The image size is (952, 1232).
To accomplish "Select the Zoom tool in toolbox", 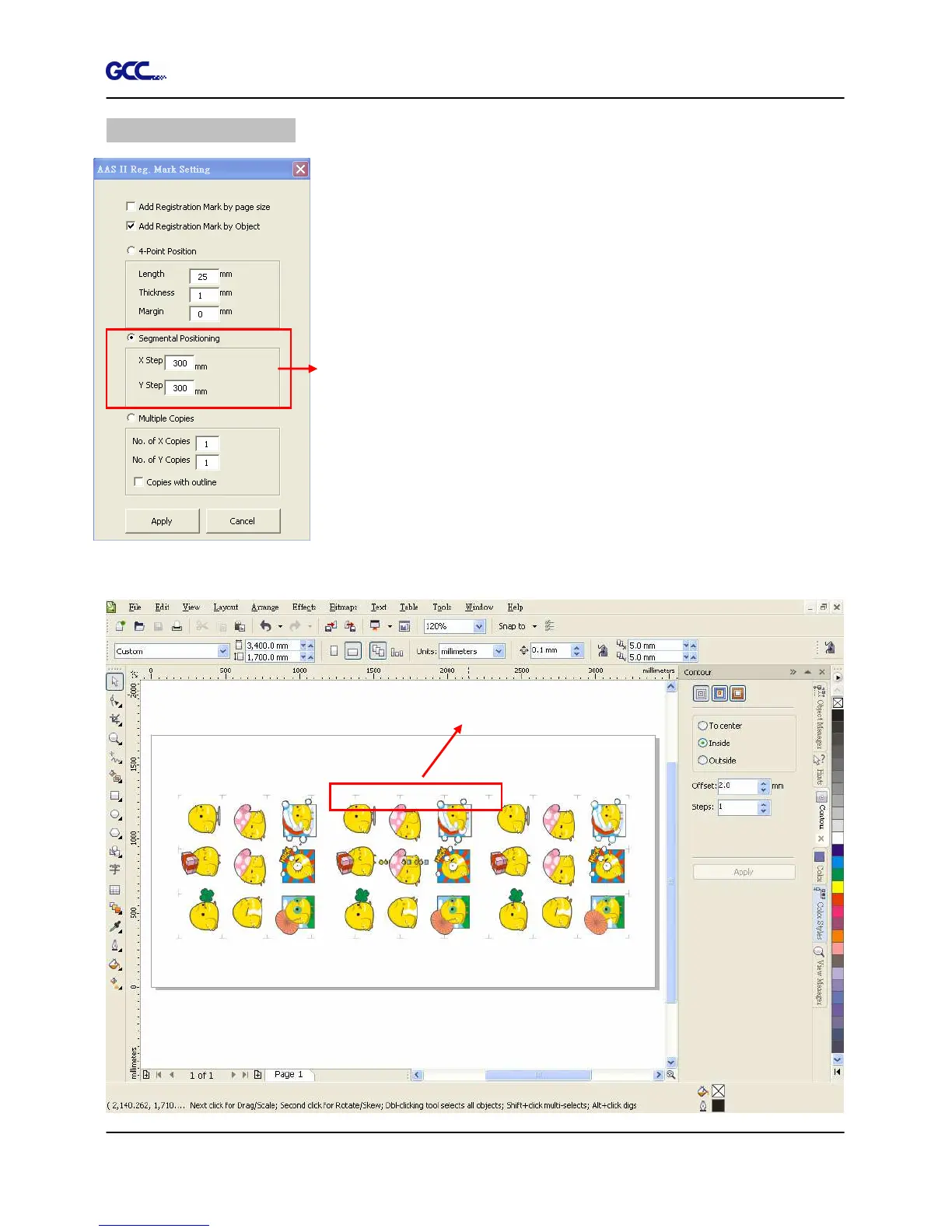I will [x=115, y=739].
